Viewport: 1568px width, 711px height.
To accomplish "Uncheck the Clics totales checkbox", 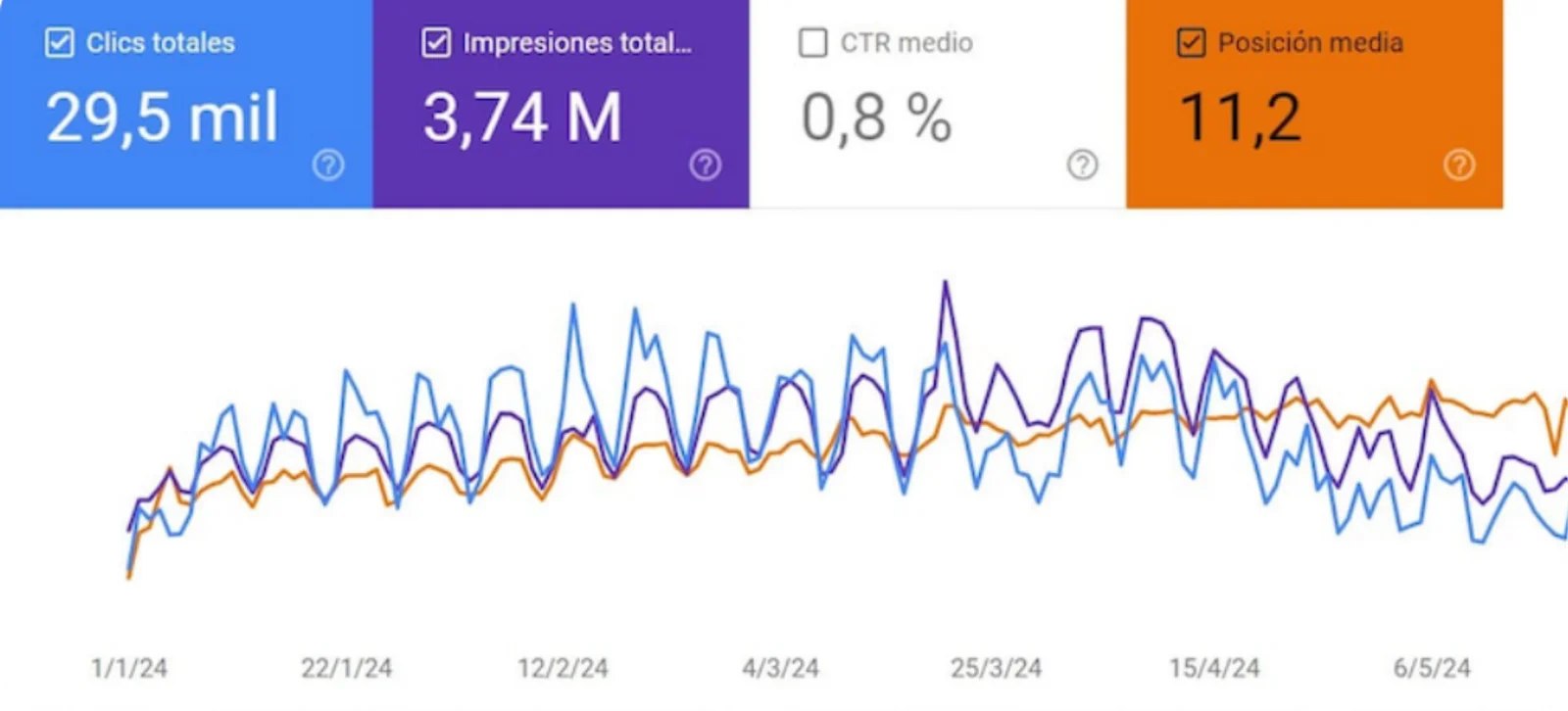I will [60, 43].
